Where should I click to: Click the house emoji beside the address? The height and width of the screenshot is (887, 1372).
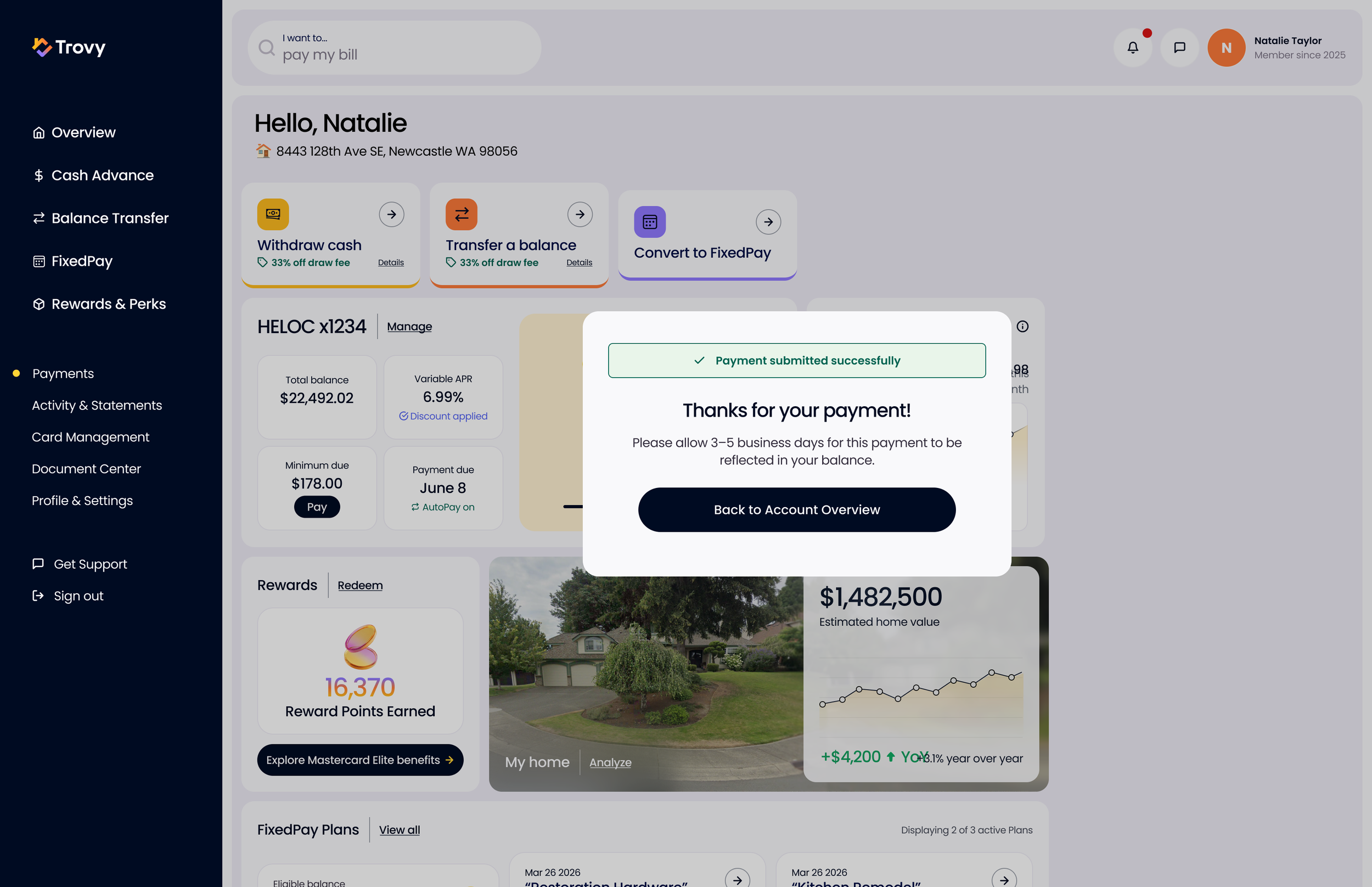coord(263,151)
